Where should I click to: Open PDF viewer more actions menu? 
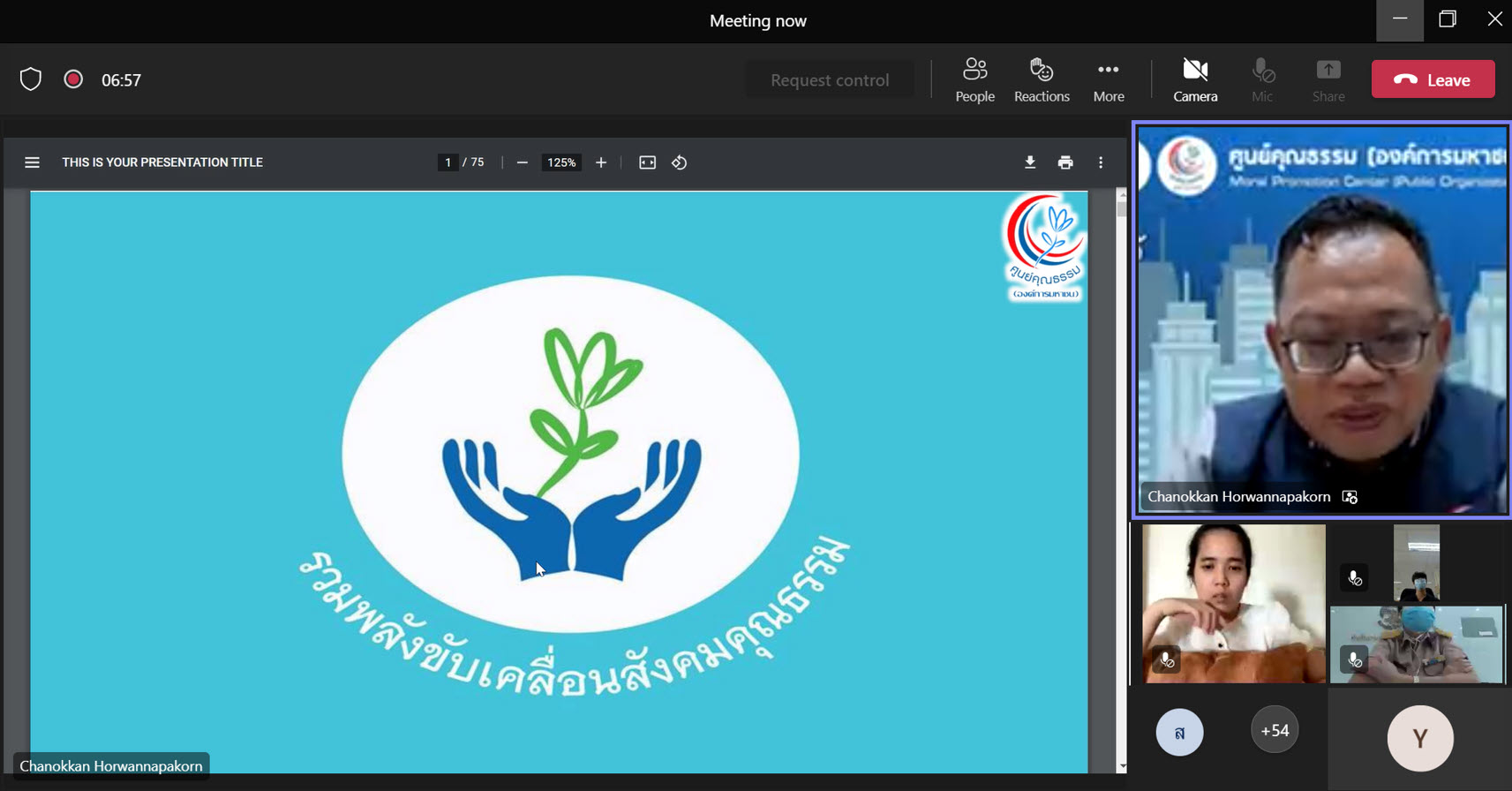[x=1101, y=162]
